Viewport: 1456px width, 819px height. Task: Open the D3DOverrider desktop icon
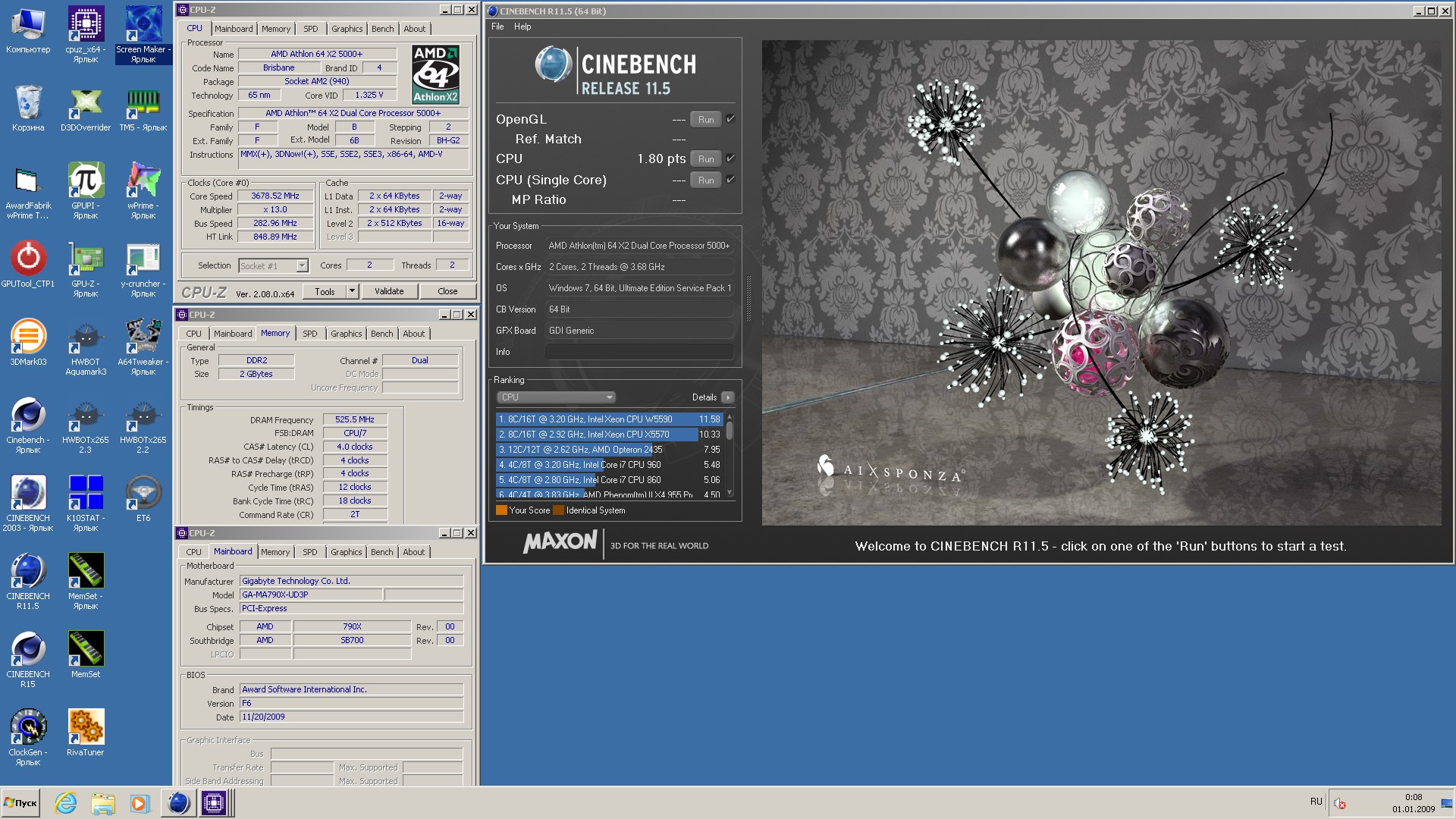(86, 108)
